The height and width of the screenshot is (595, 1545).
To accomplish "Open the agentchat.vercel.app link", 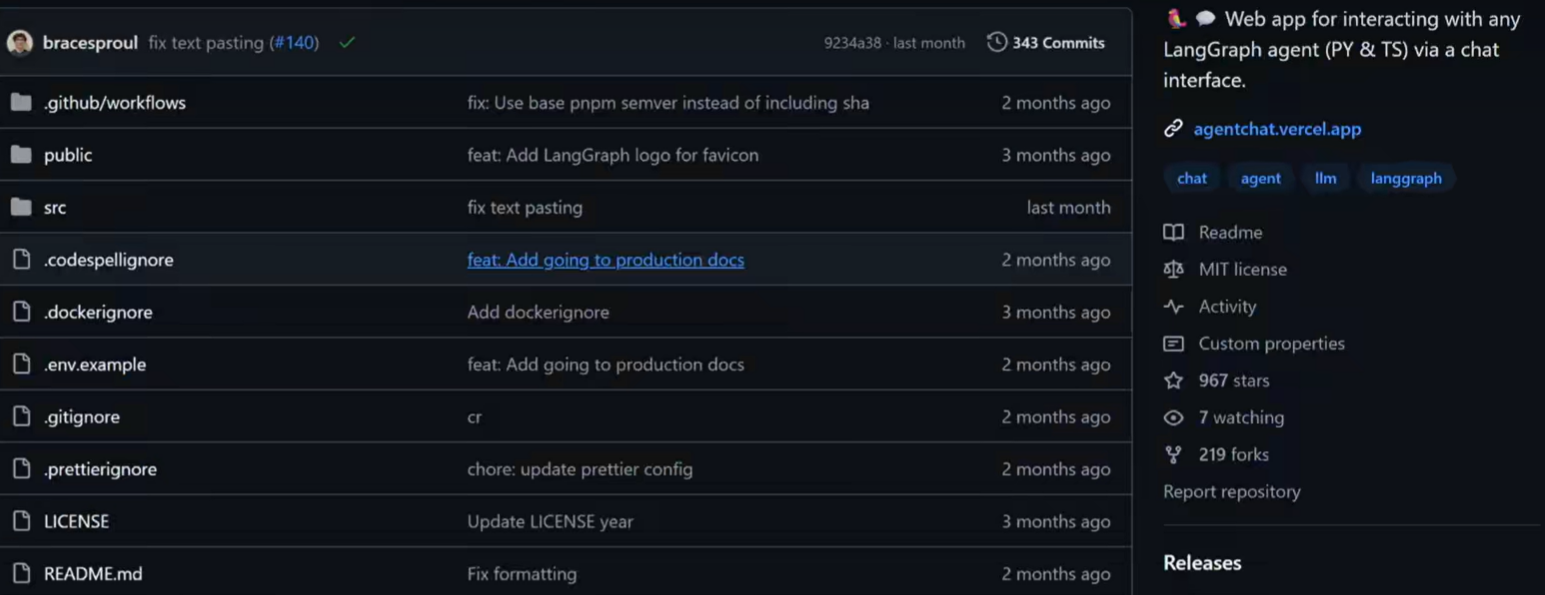I will tap(1277, 129).
